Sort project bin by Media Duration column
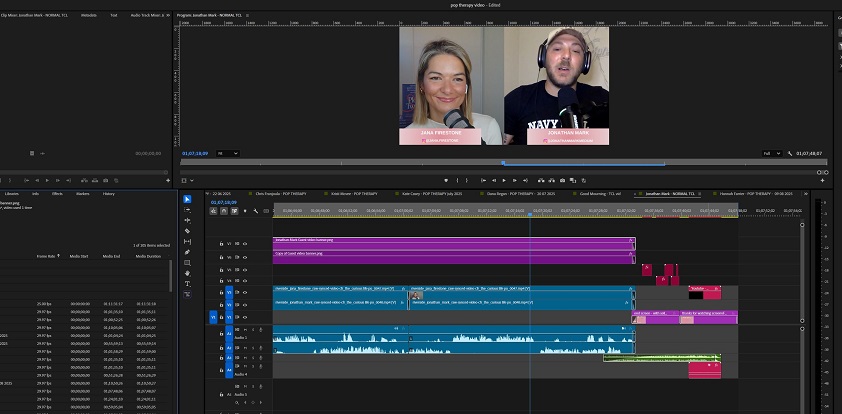Screen dimensions: 842x414 148,256
